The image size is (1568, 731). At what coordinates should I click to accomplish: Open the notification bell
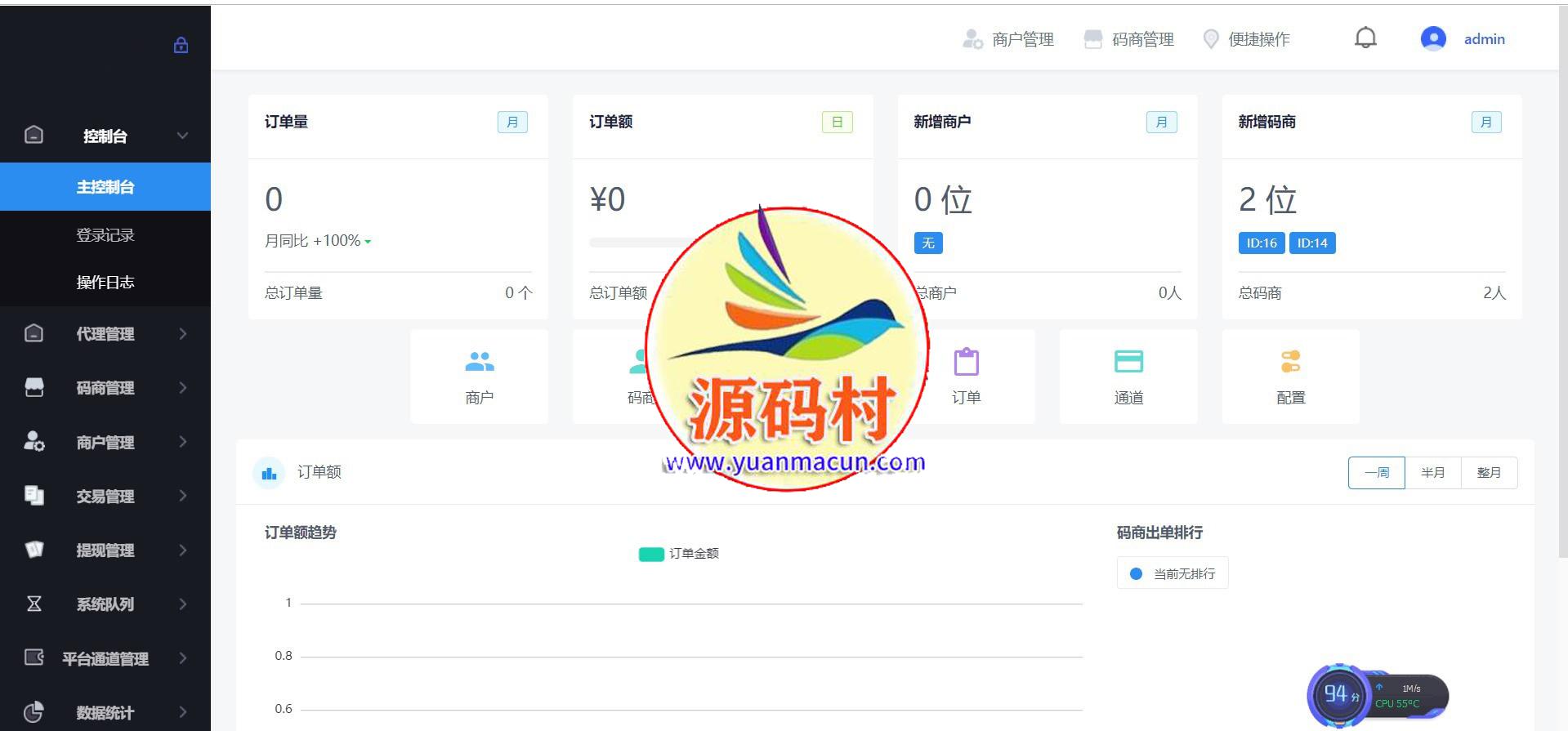point(1365,38)
